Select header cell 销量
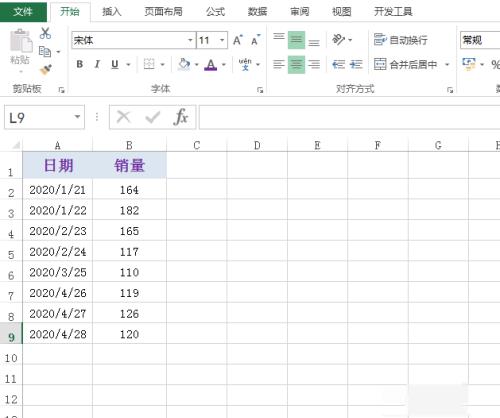 click(x=129, y=165)
